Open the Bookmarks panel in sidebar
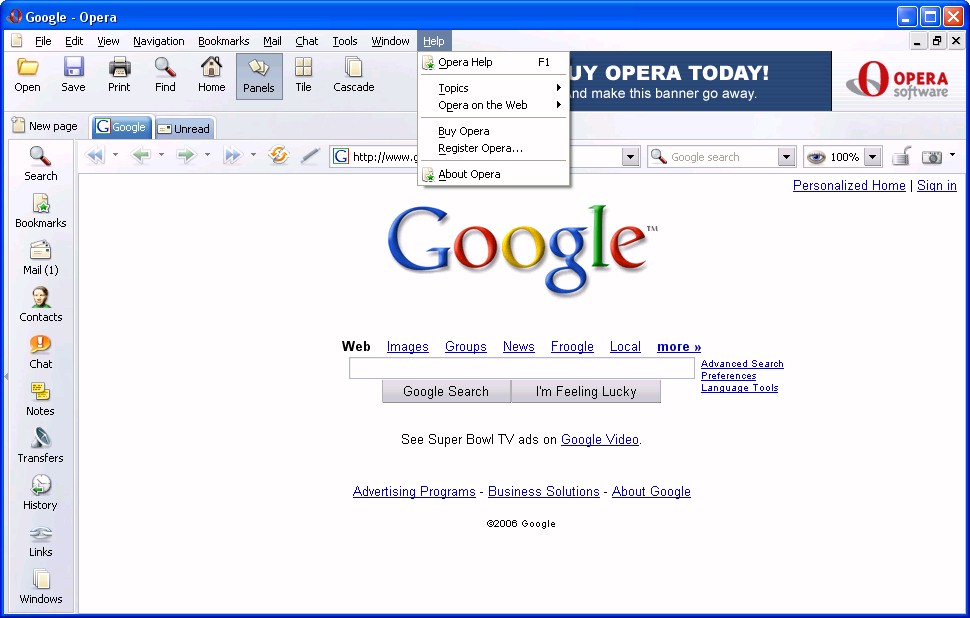 click(x=41, y=211)
